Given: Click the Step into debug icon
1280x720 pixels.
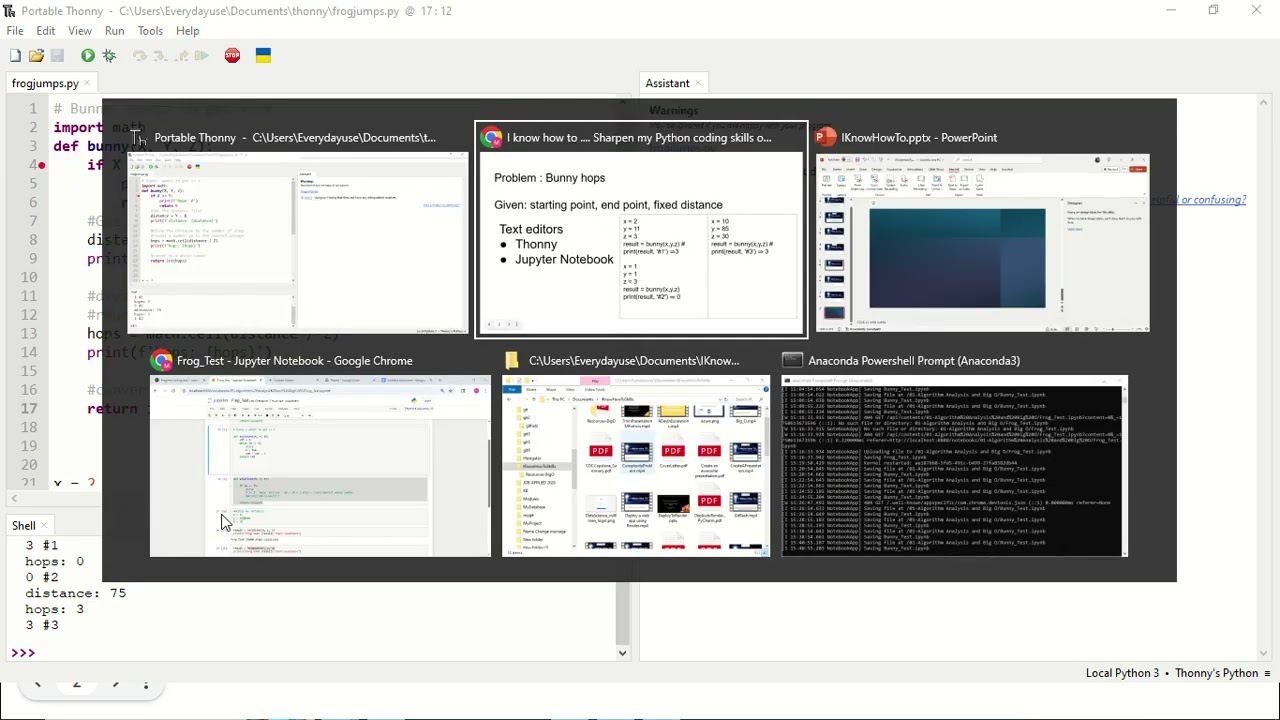Looking at the screenshot, I should tap(160, 56).
